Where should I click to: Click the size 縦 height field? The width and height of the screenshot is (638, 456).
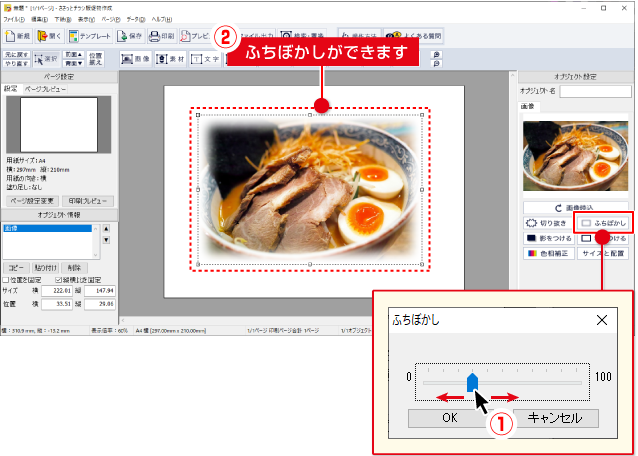[x=100, y=291]
